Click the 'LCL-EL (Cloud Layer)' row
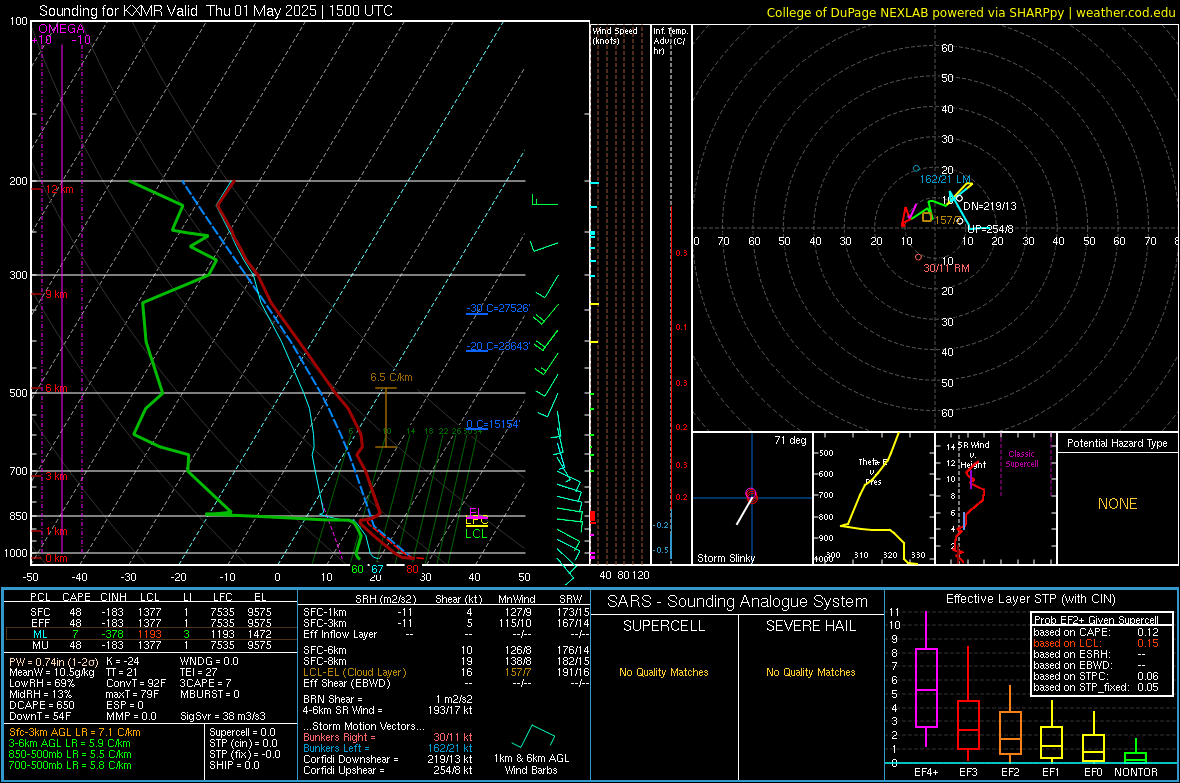The height and width of the screenshot is (783, 1180). (446, 672)
